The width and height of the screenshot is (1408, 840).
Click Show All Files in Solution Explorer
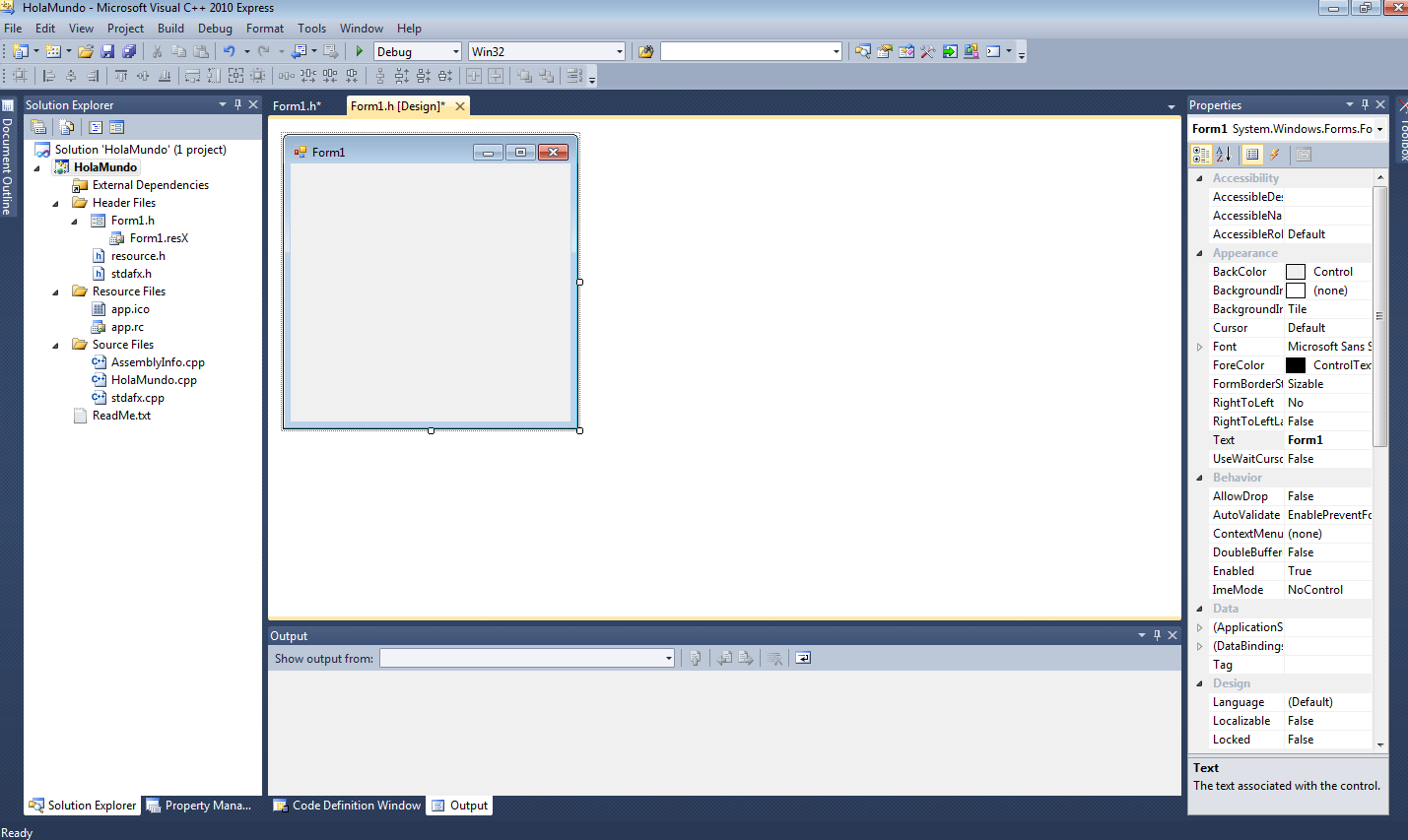coord(66,127)
